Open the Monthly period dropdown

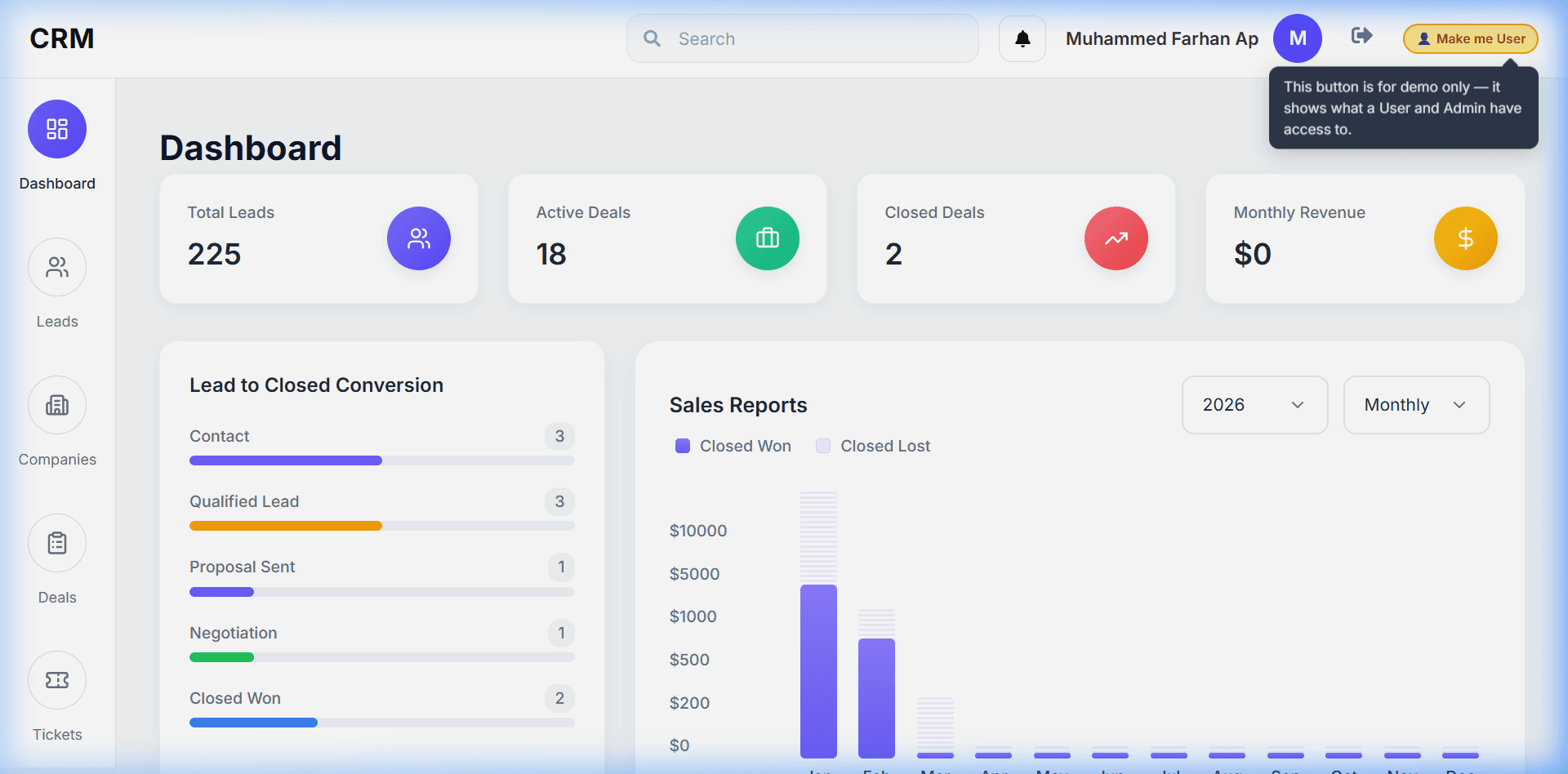(1416, 405)
